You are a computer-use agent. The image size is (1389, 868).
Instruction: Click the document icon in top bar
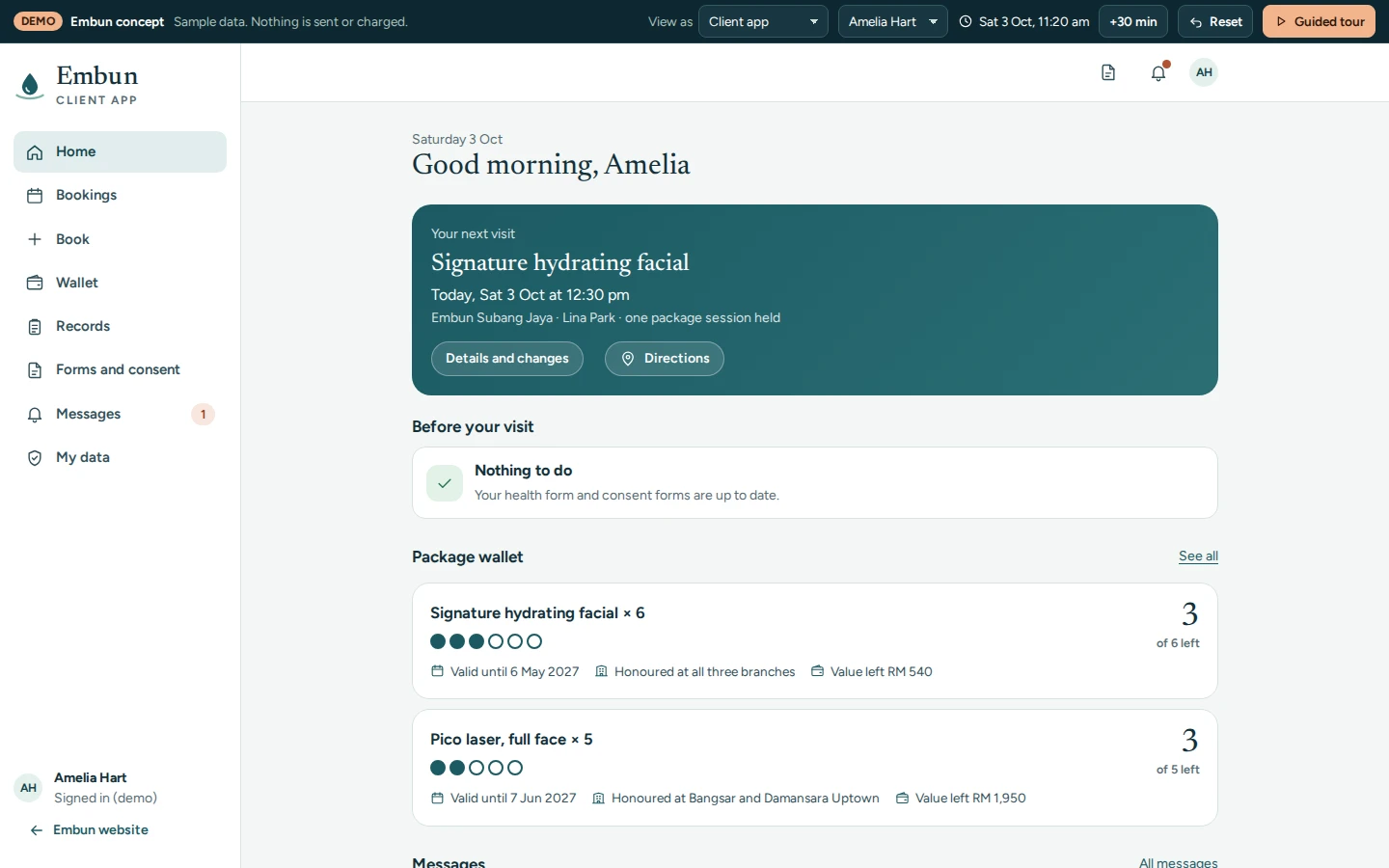click(x=1108, y=72)
